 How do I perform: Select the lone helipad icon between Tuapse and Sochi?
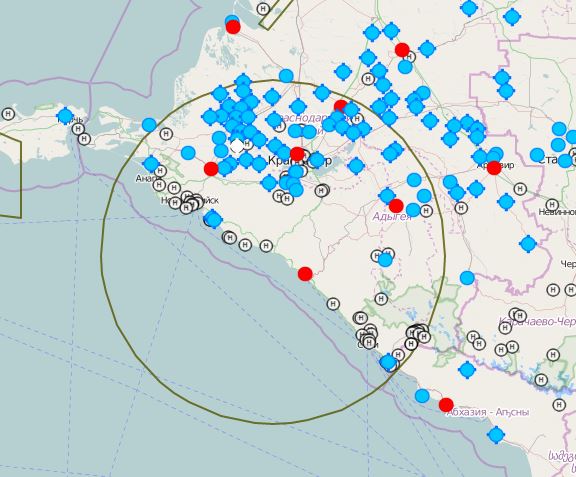[333, 304]
